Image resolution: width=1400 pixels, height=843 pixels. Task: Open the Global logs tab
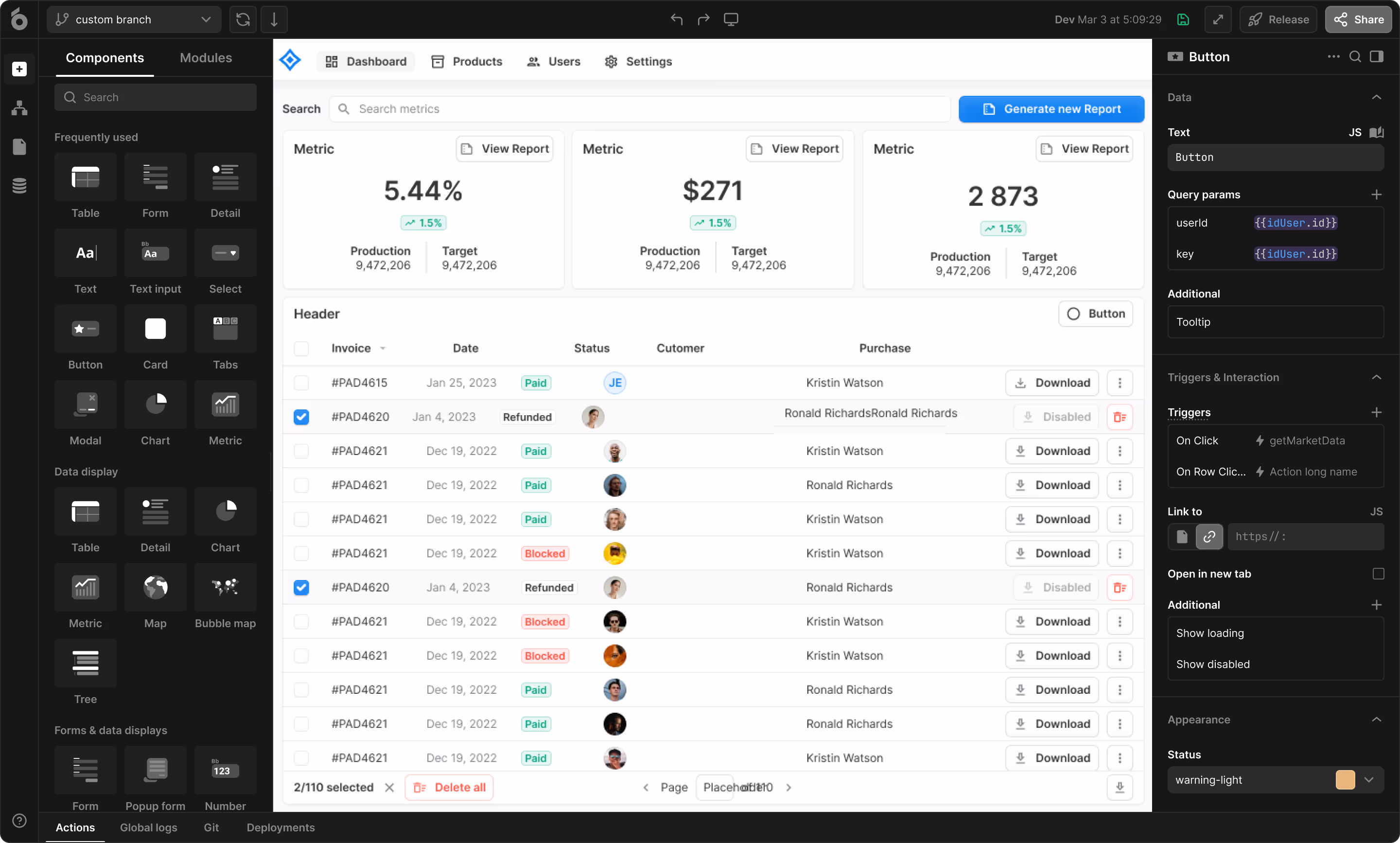click(148, 827)
